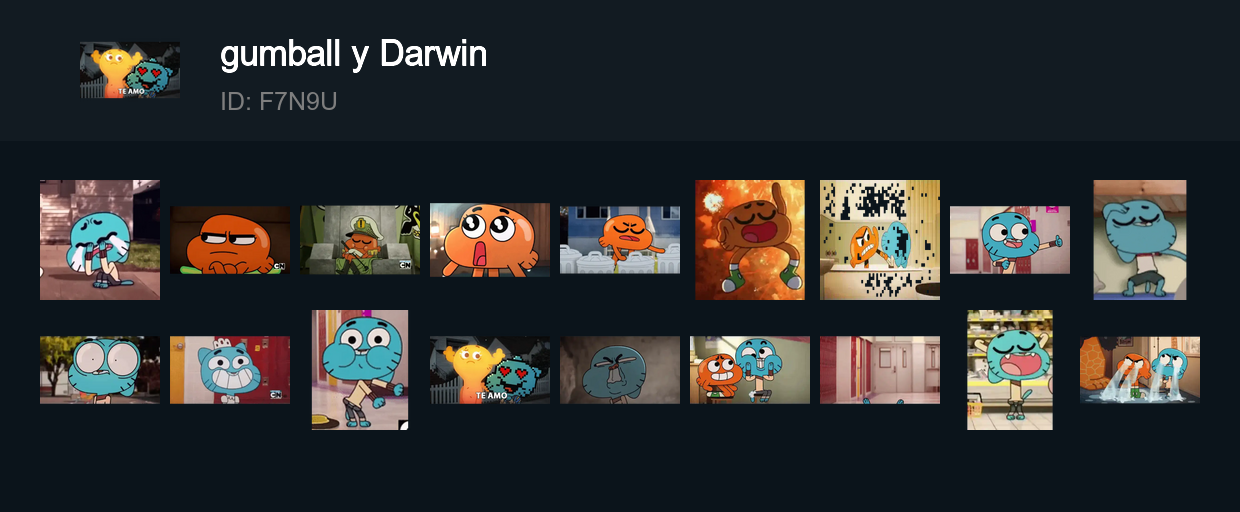This screenshot has height=512, width=1240.
Task: Open Darwin and Gumball smiling together GIF
Action: [750, 370]
